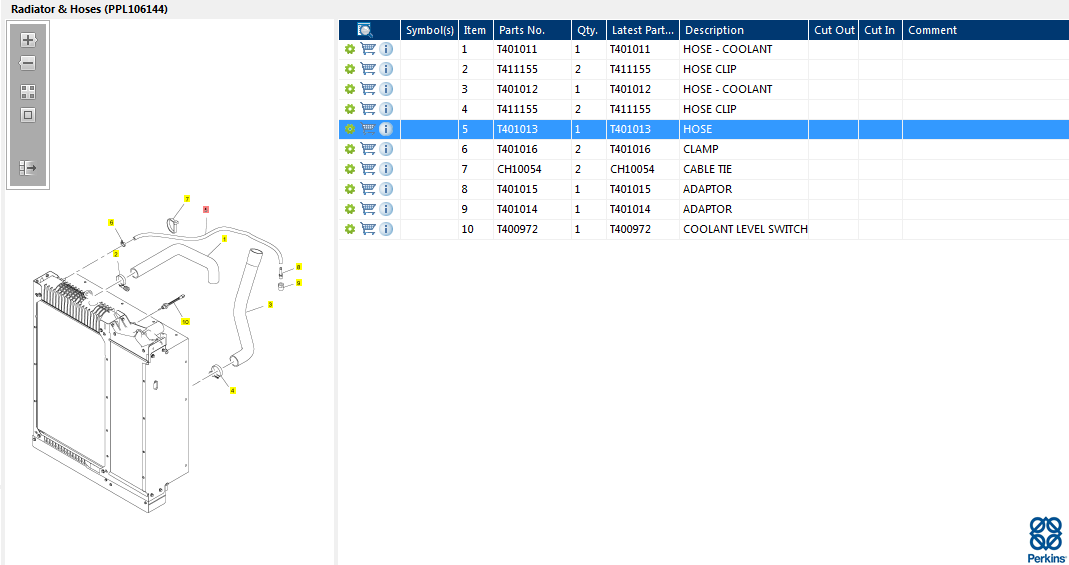Click gear icon for item 3 T401012

350,89
